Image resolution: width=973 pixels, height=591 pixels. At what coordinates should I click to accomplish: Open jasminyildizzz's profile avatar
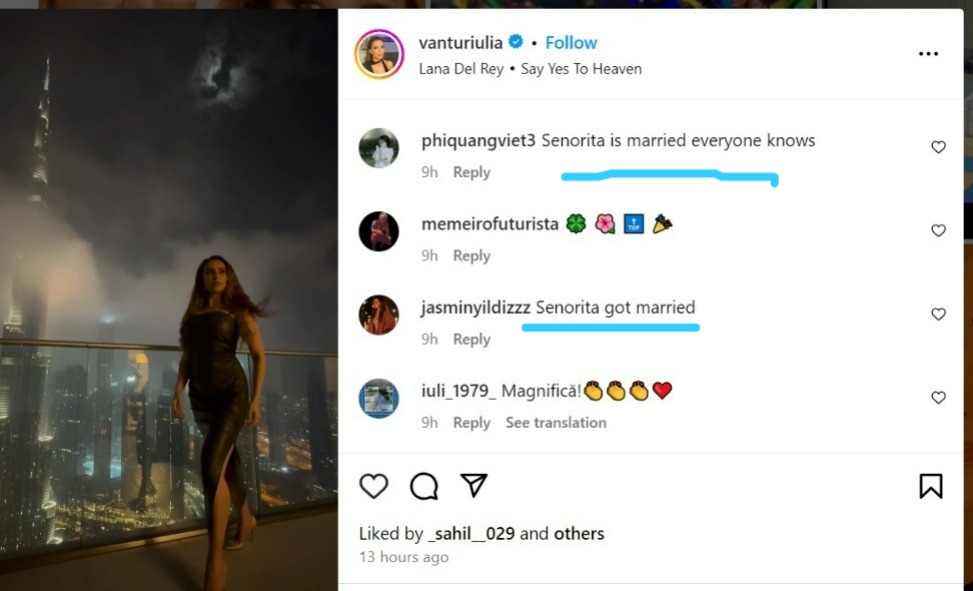379,315
